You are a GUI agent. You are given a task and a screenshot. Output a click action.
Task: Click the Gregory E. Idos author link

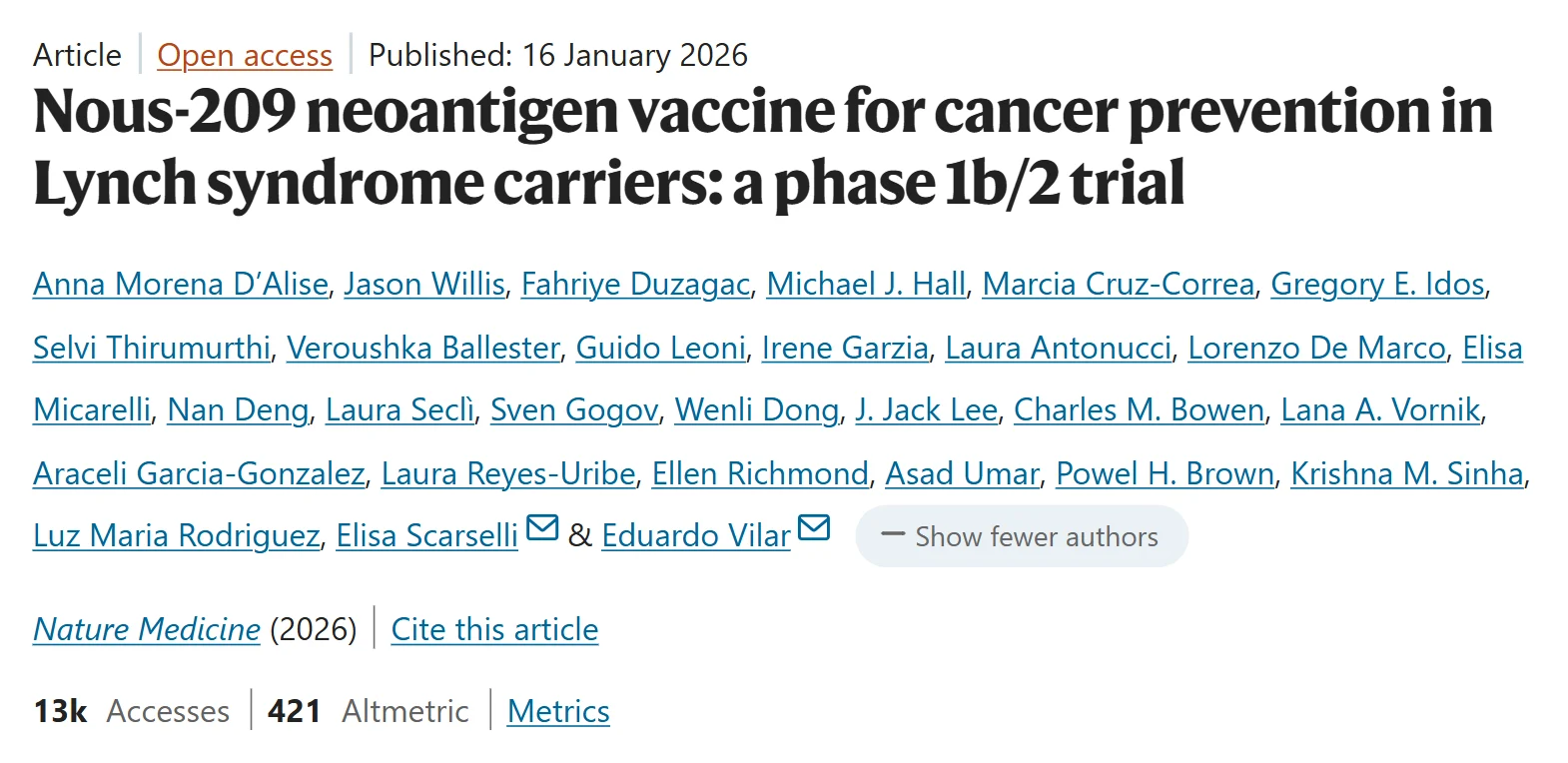pyautogui.click(x=1377, y=284)
